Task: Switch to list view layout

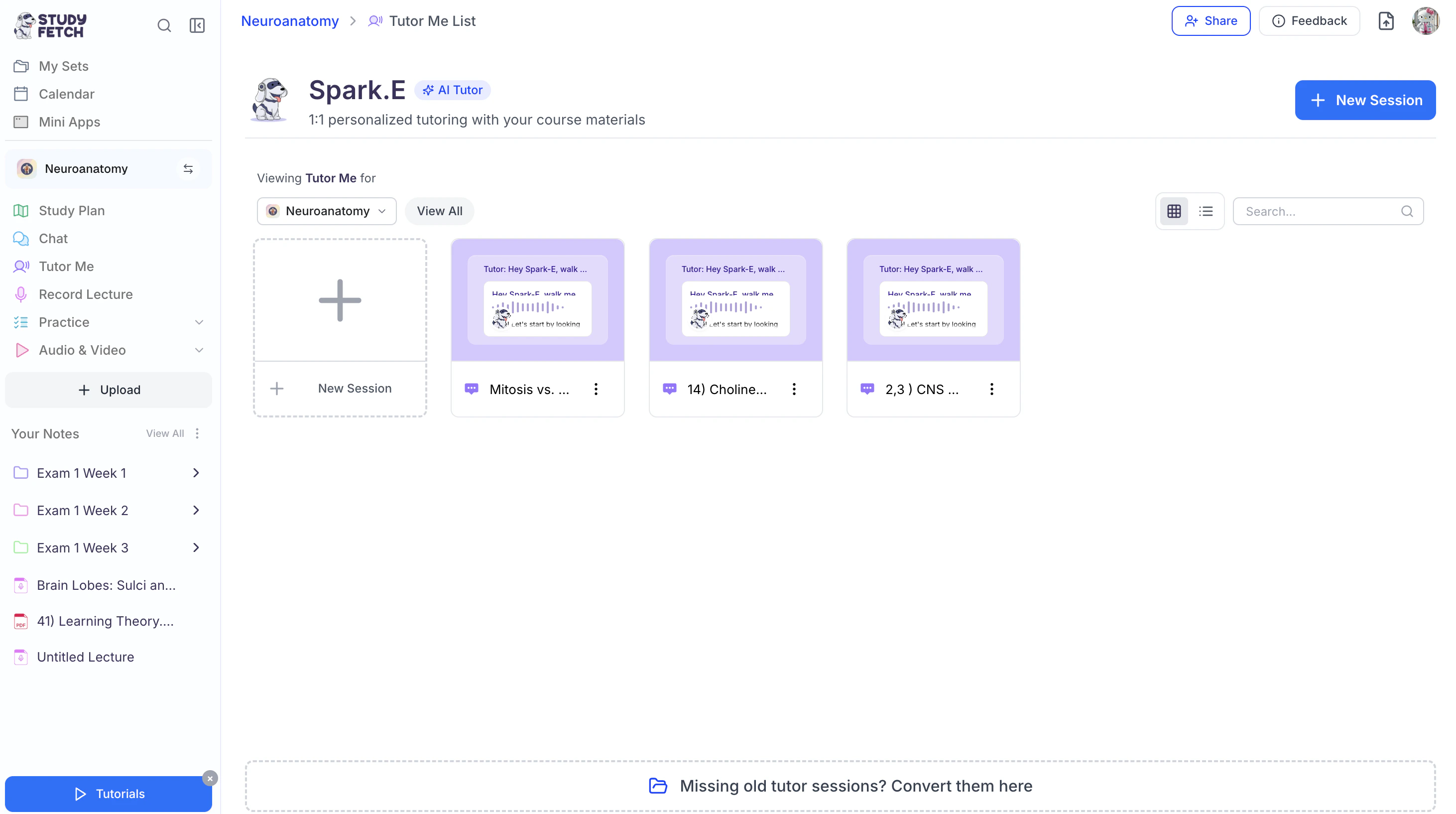Action: [x=1206, y=211]
